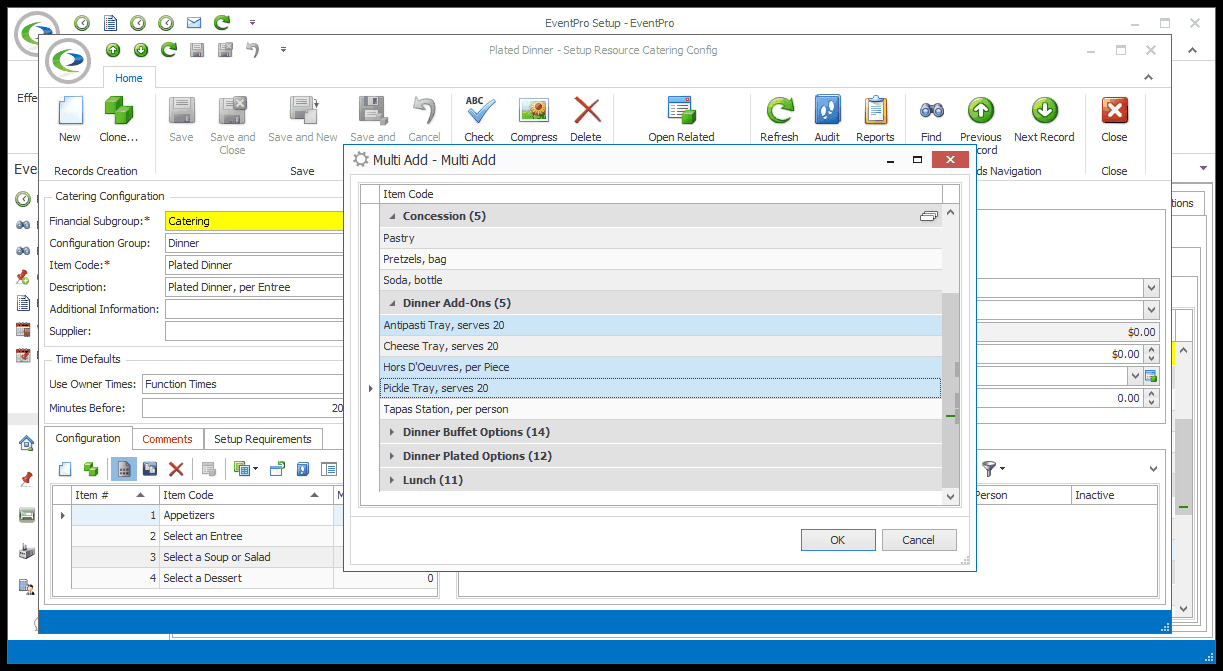Click the Clone green cubes icon
This screenshot has width=1223, height=671.
click(119, 112)
